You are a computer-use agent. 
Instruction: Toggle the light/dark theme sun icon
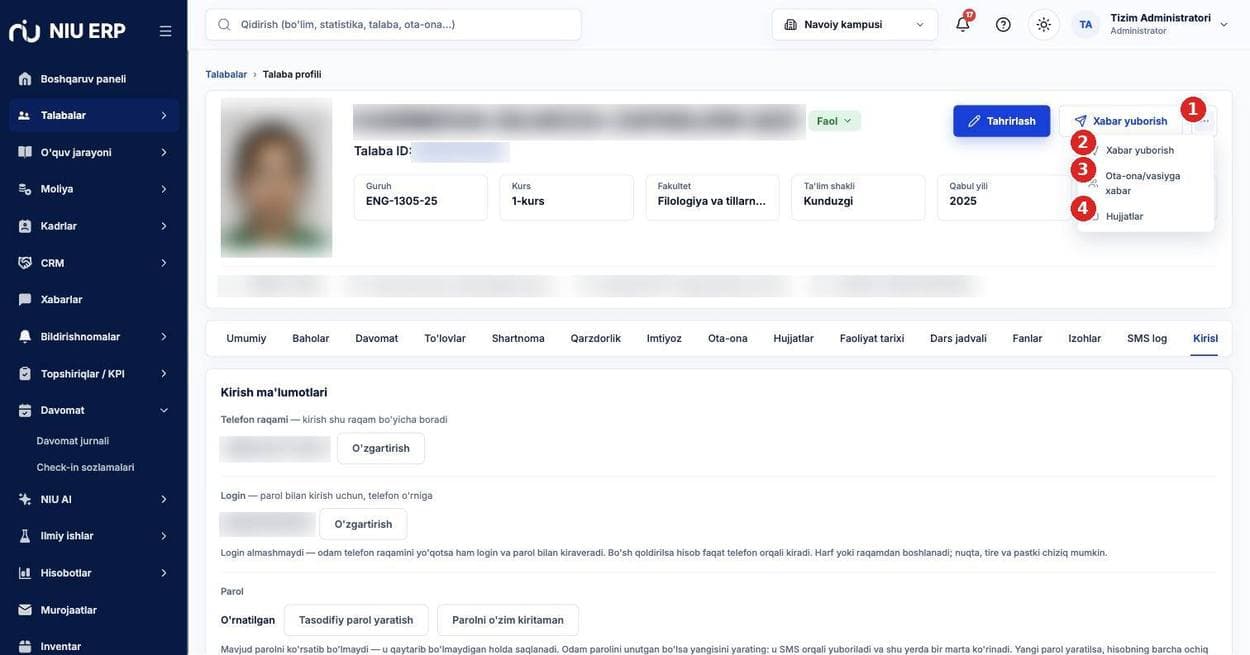(x=1044, y=24)
